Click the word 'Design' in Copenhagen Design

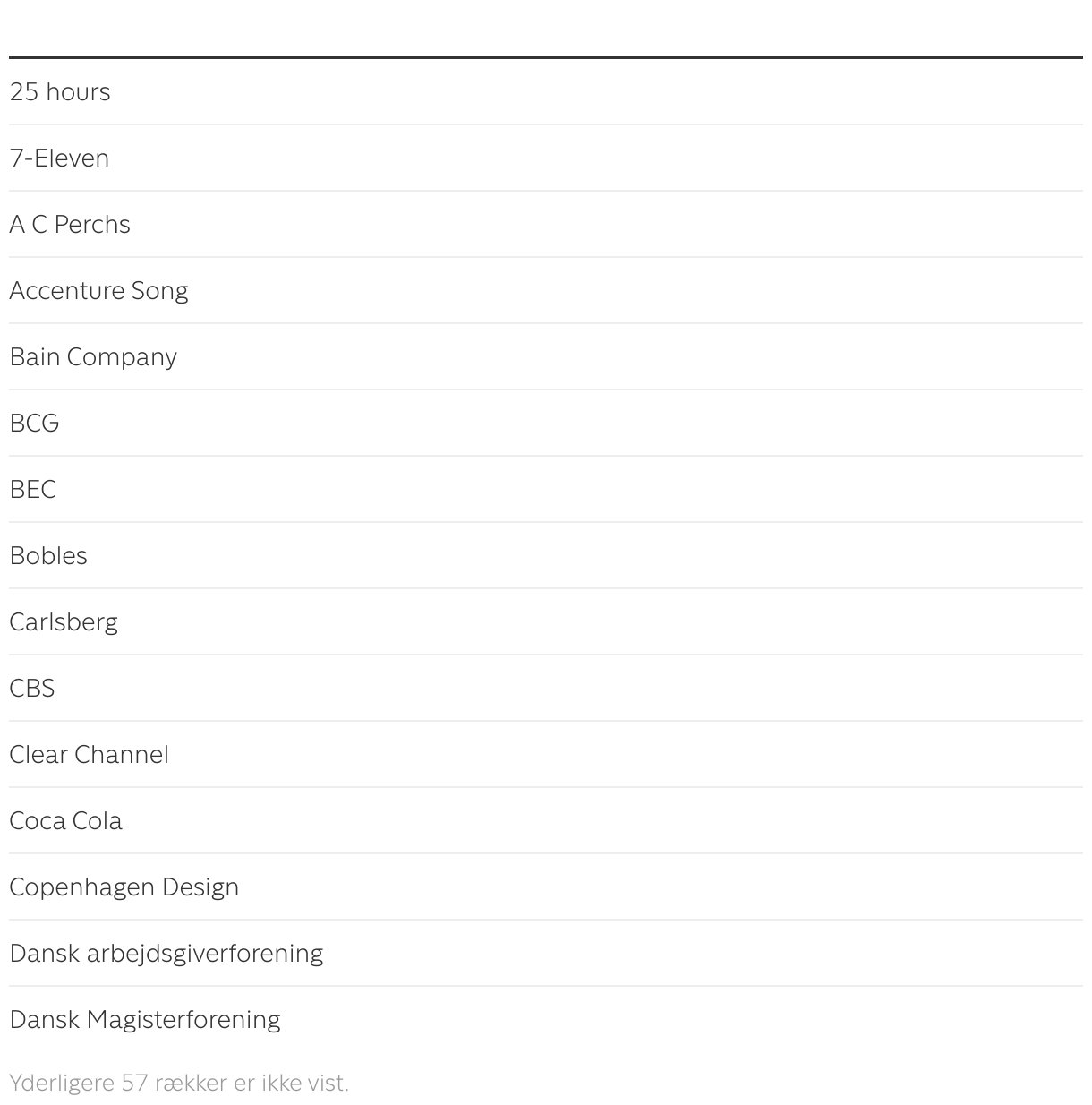pos(200,887)
